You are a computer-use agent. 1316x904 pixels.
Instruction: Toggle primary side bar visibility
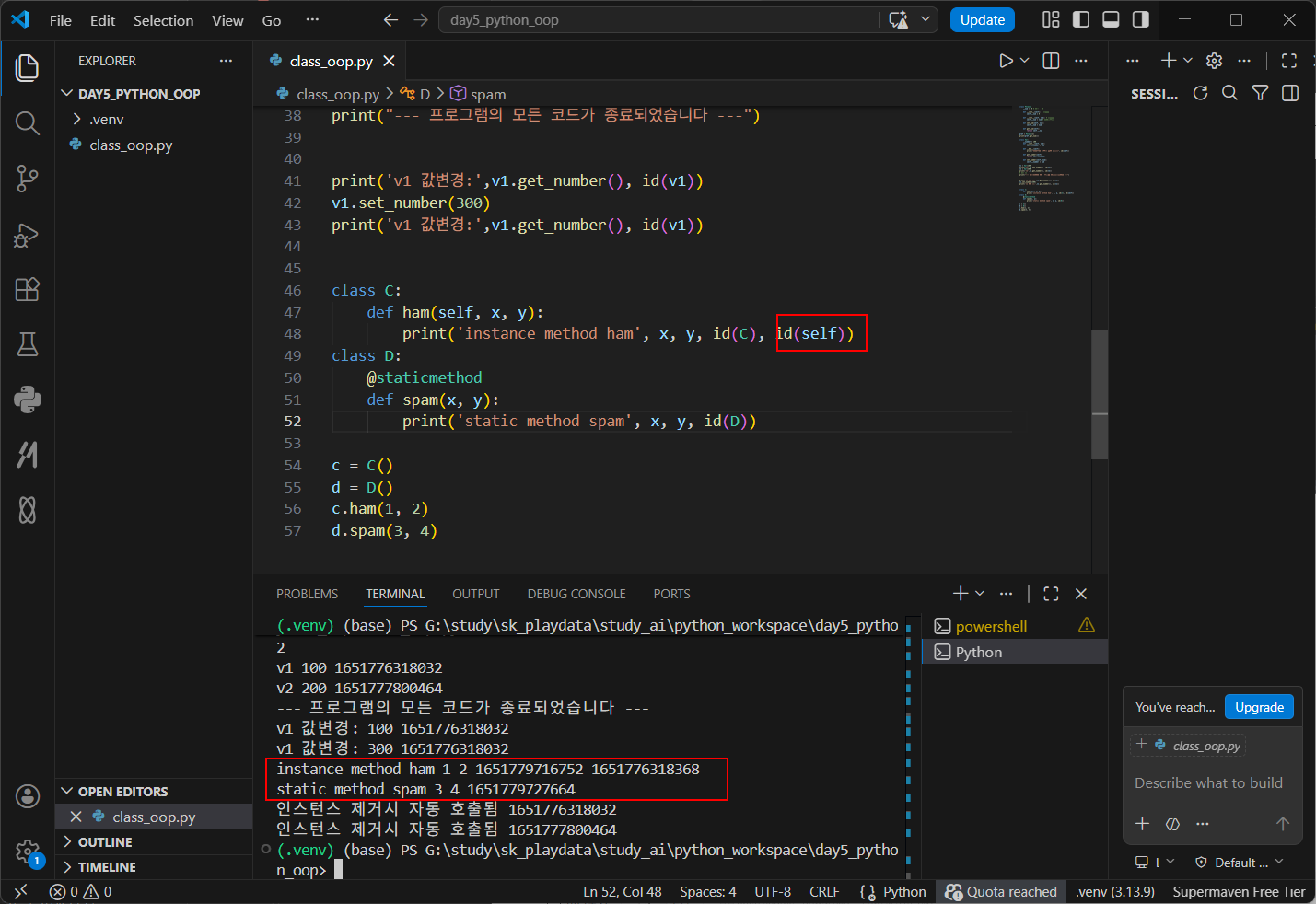click(x=1081, y=19)
